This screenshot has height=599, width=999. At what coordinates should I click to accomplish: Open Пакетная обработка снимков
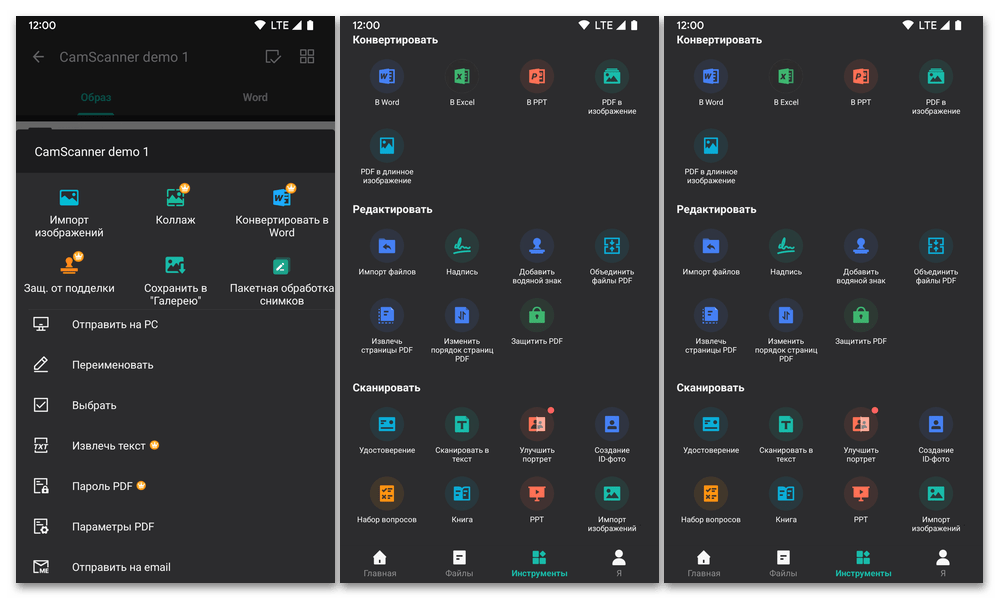[281, 280]
